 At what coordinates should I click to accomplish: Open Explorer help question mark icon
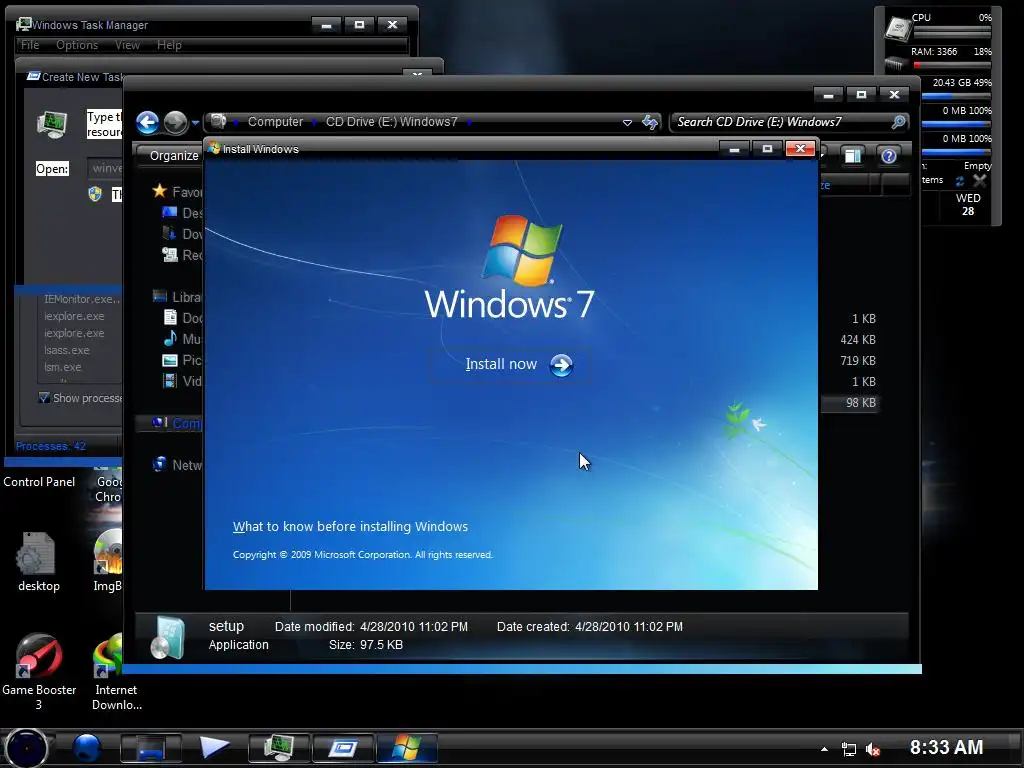click(888, 155)
